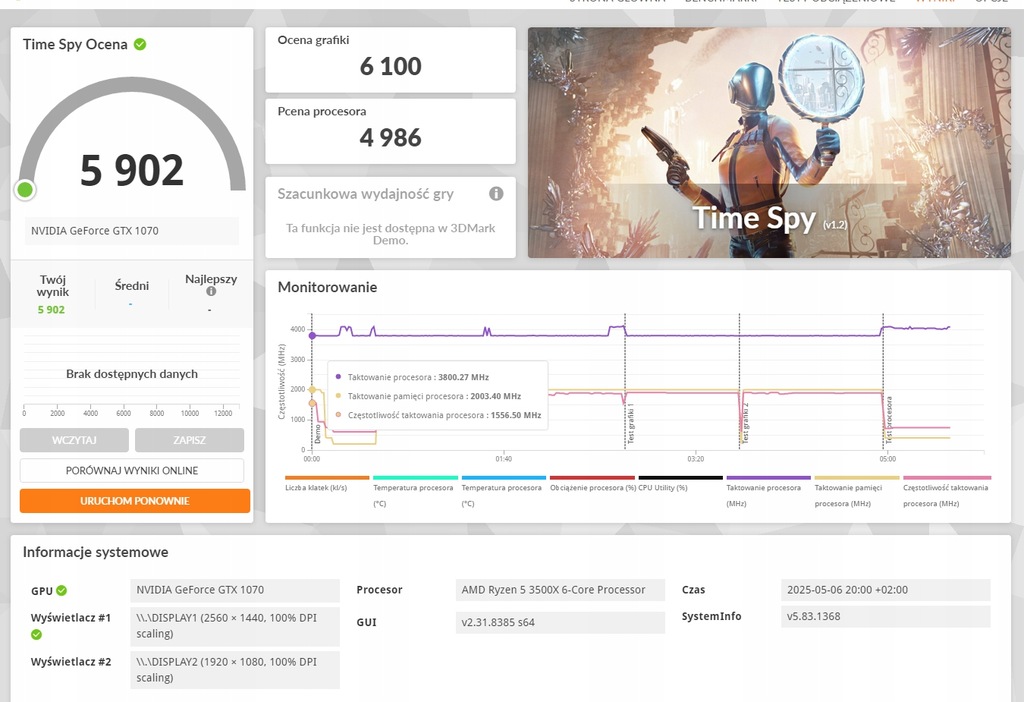This screenshot has width=1024, height=702.
Task: Click the Ocena grafiki score 6 100
Action: pos(391,67)
